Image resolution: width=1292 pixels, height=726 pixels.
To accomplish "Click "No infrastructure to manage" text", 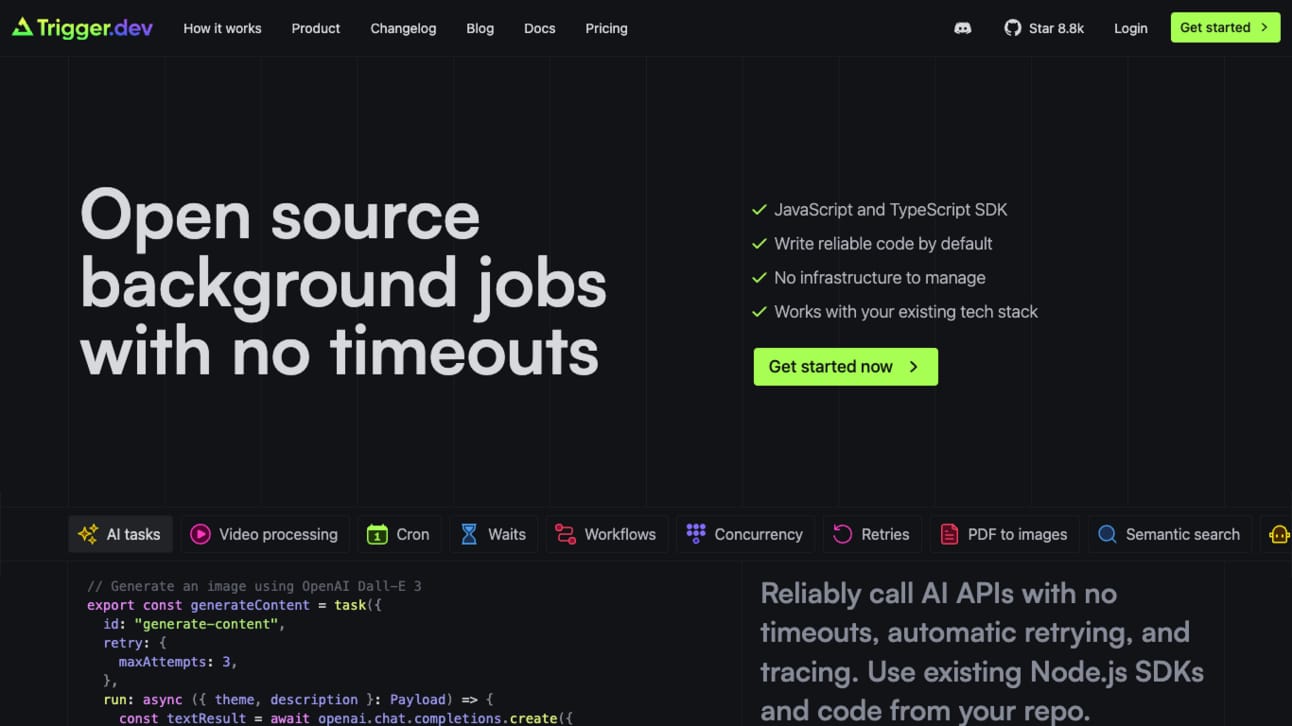I will (x=880, y=278).
